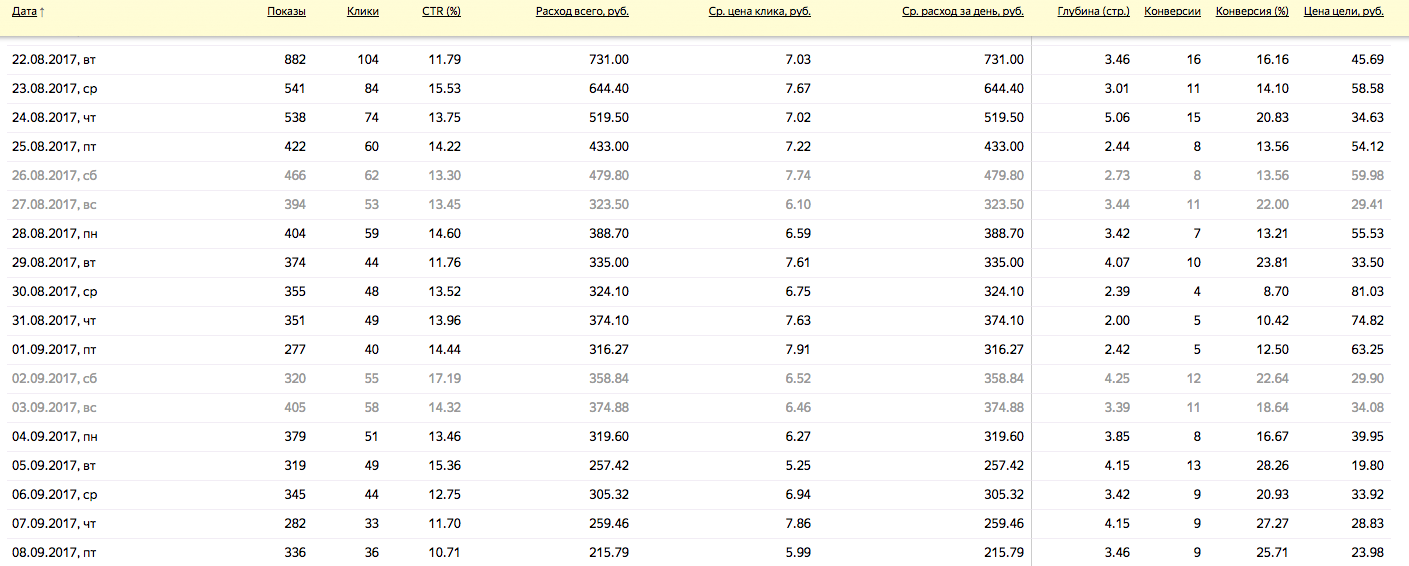Screen dimensions: 1409x566
Task: Click the 30.08.2017, ср date cell
Action: pyautogui.click(x=54, y=292)
